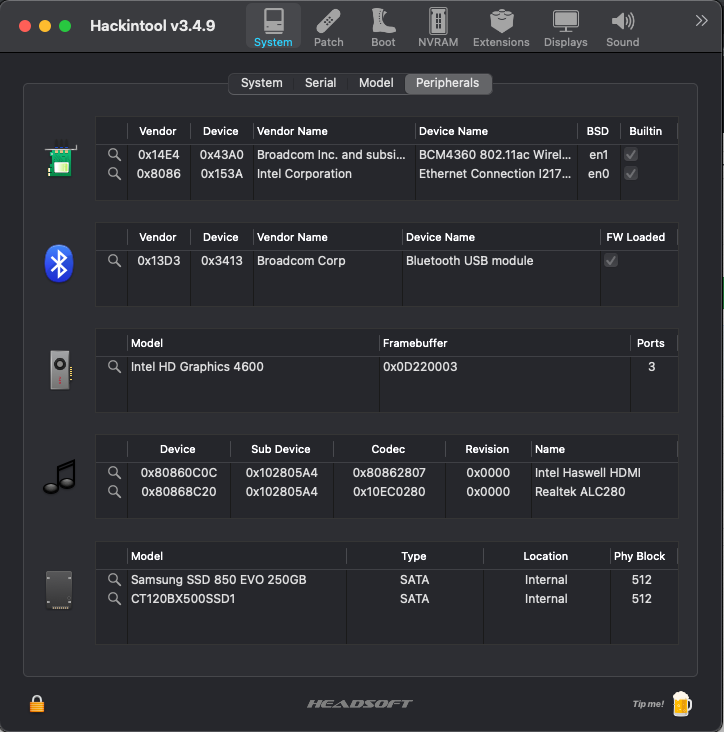Select Intel Haswell HDMI name cell
The image size is (724, 732).
pos(588,472)
